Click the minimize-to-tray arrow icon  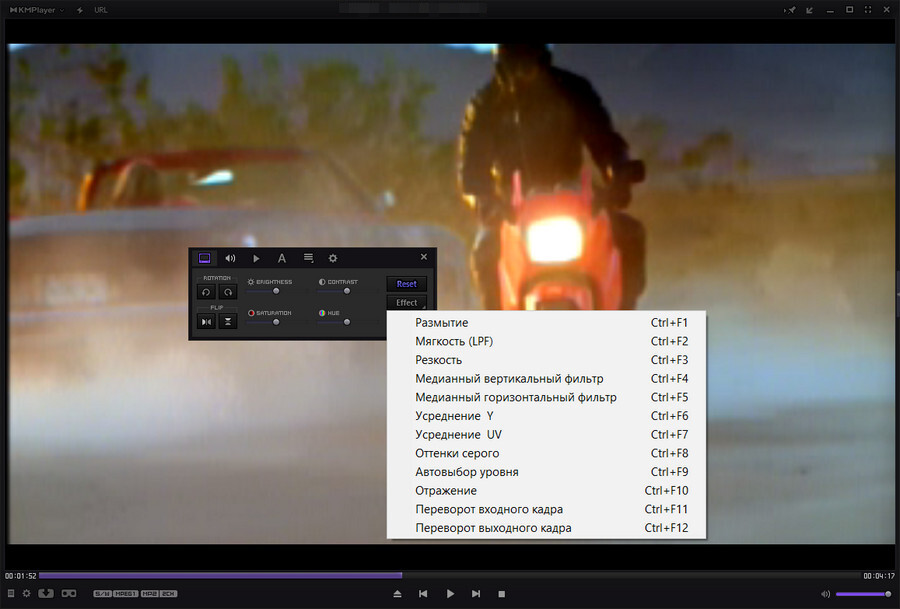(809, 10)
